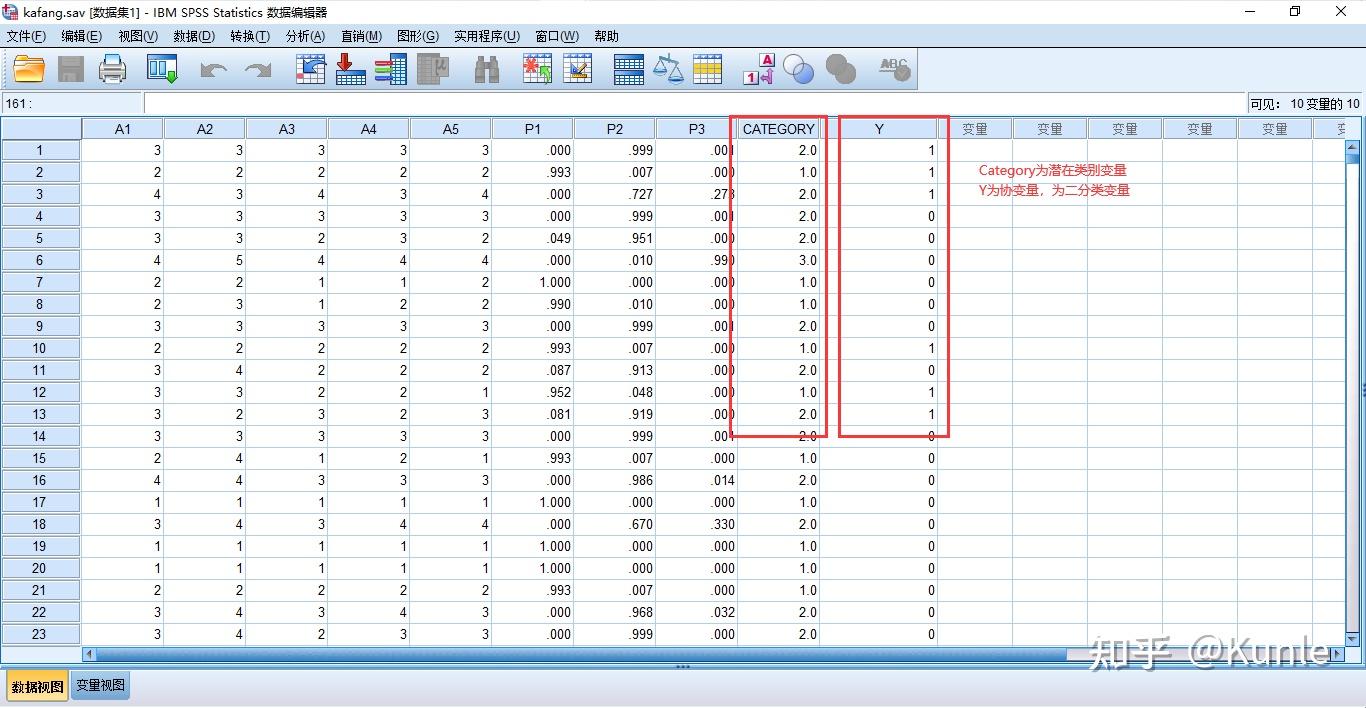Viewport: 1366px width, 708px height.
Task: Undo the last action
Action: pyautogui.click(x=211, y=68)
